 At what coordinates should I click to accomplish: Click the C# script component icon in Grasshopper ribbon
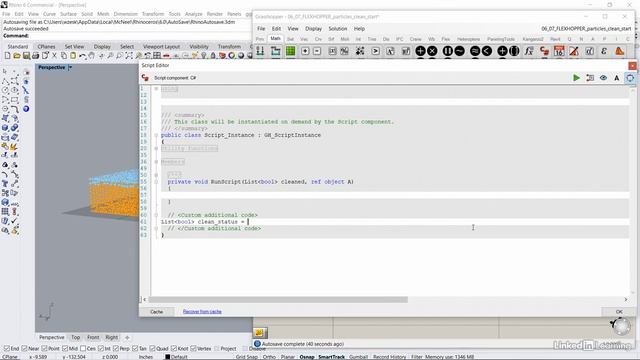click(544, 51)
